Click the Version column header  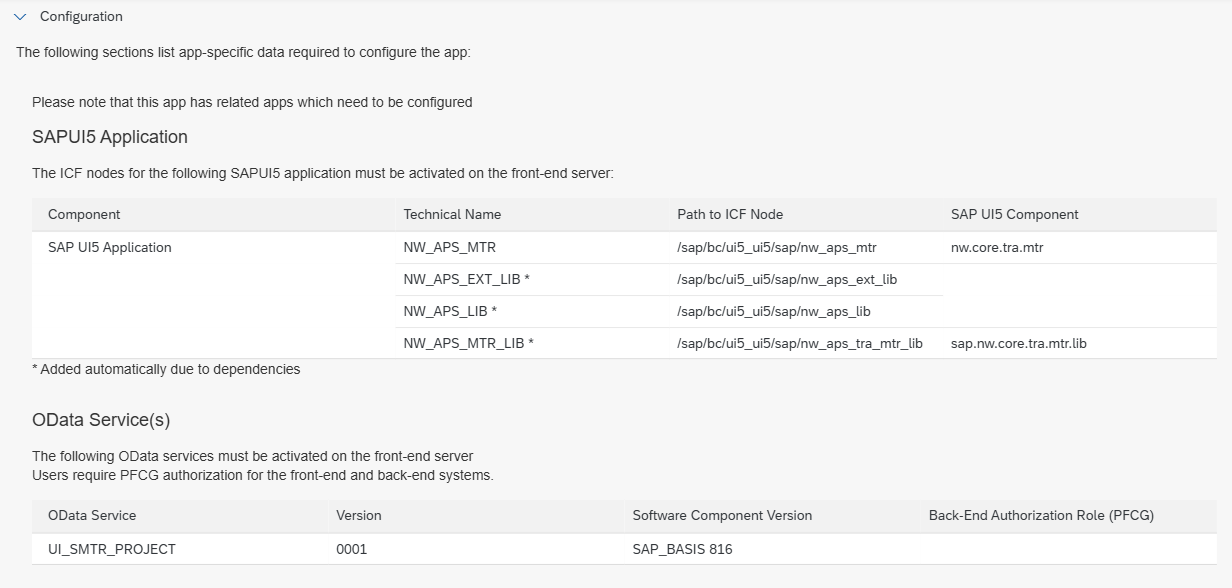click(x=359, y=515)
